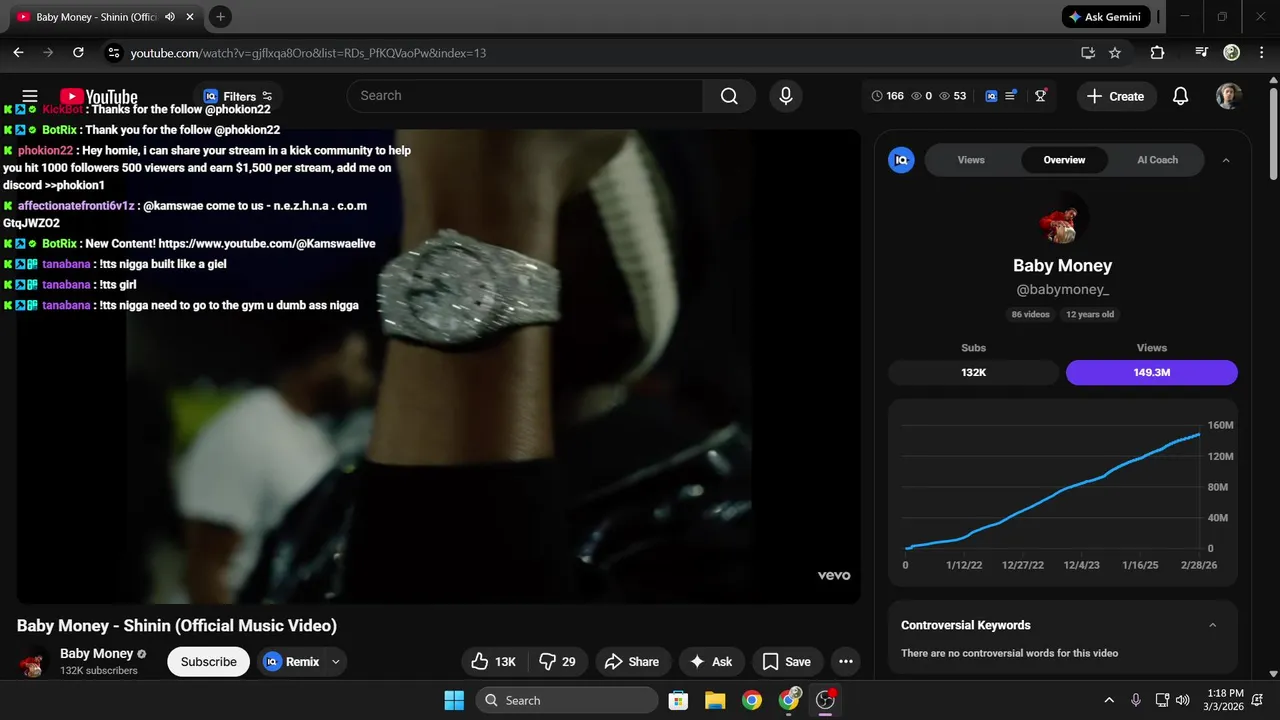
Task: Click the Create button
Action: coord(1116,96)
